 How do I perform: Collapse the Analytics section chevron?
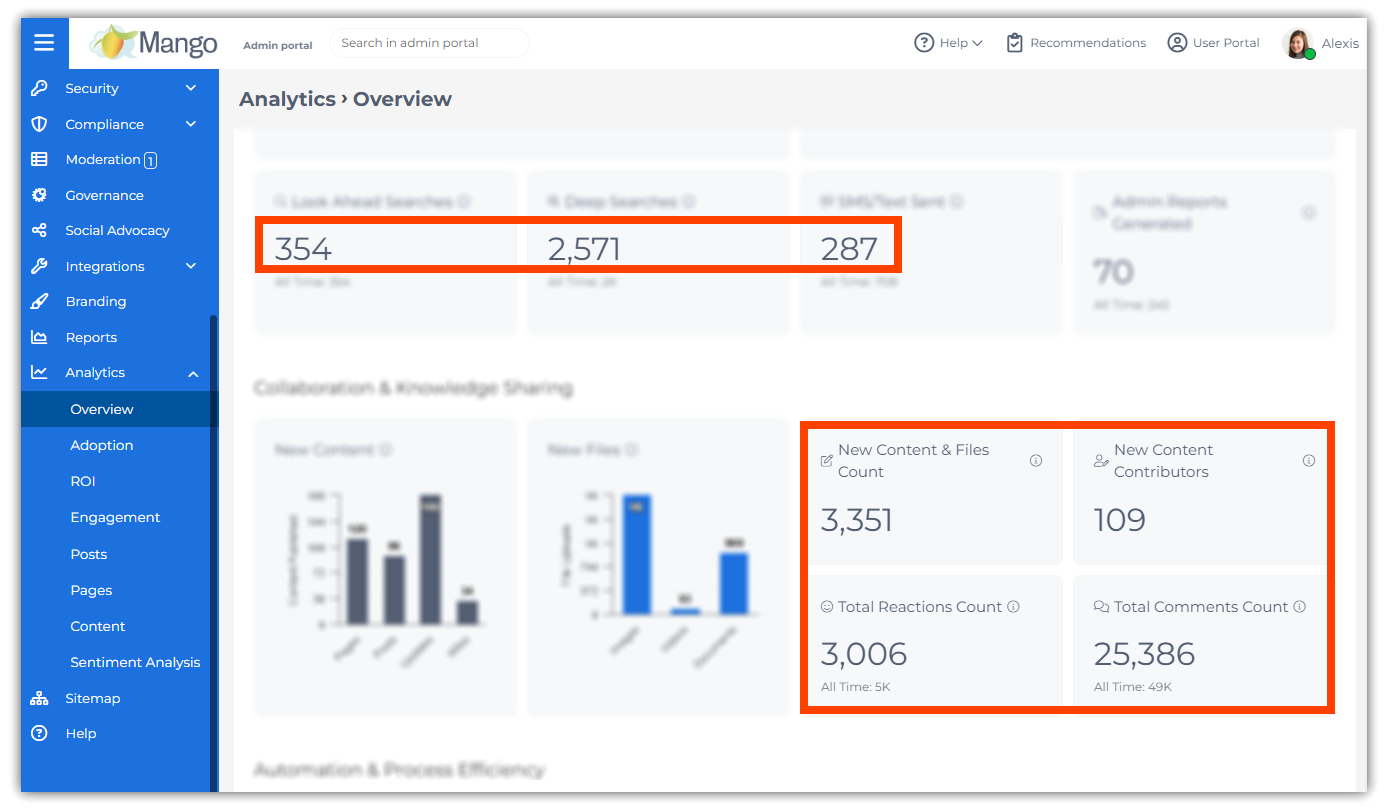pyautogui.click(x=192, y=373)
